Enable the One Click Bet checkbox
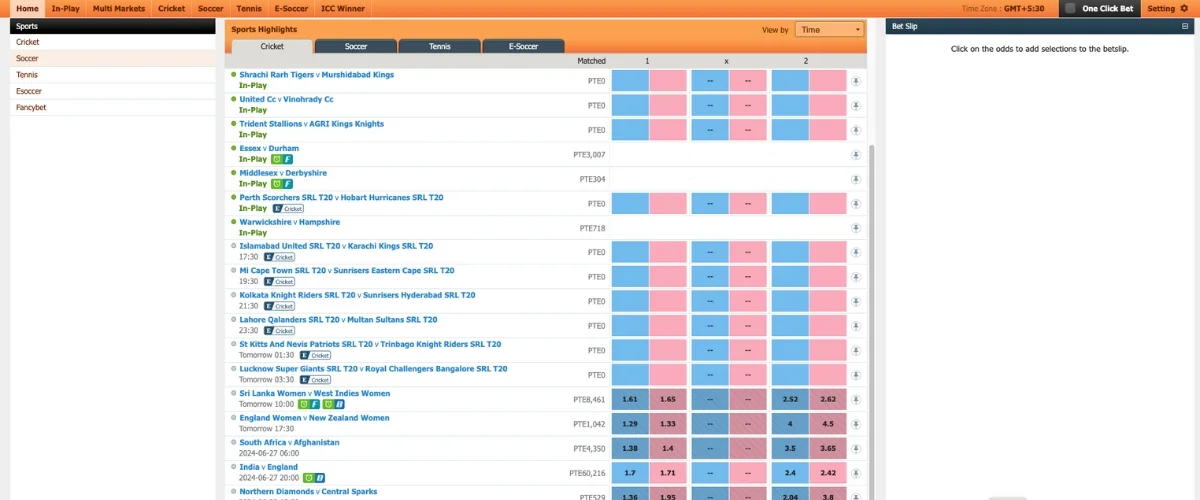This screenshot has width=1200, height=500. [x=1070, y=8]
